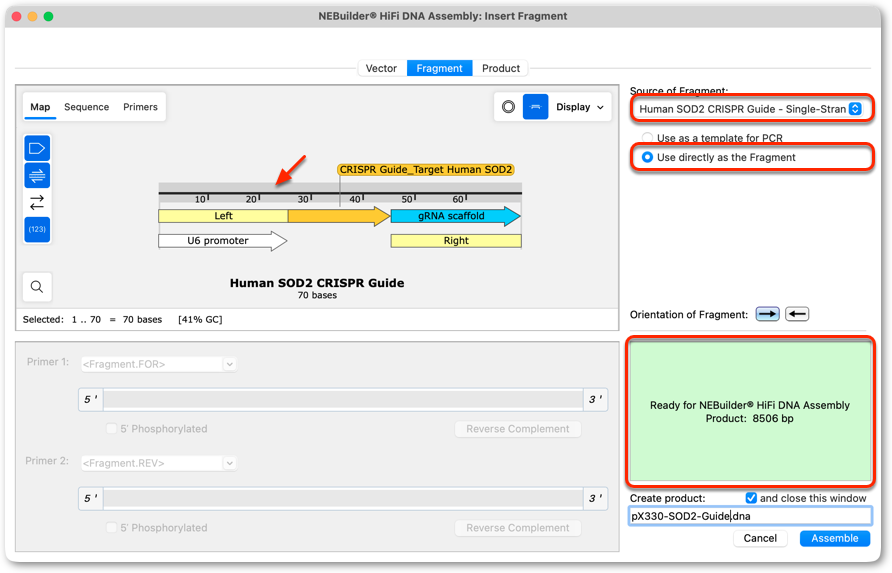Select the gRNA scaffold feature arrow

(455, 216)
